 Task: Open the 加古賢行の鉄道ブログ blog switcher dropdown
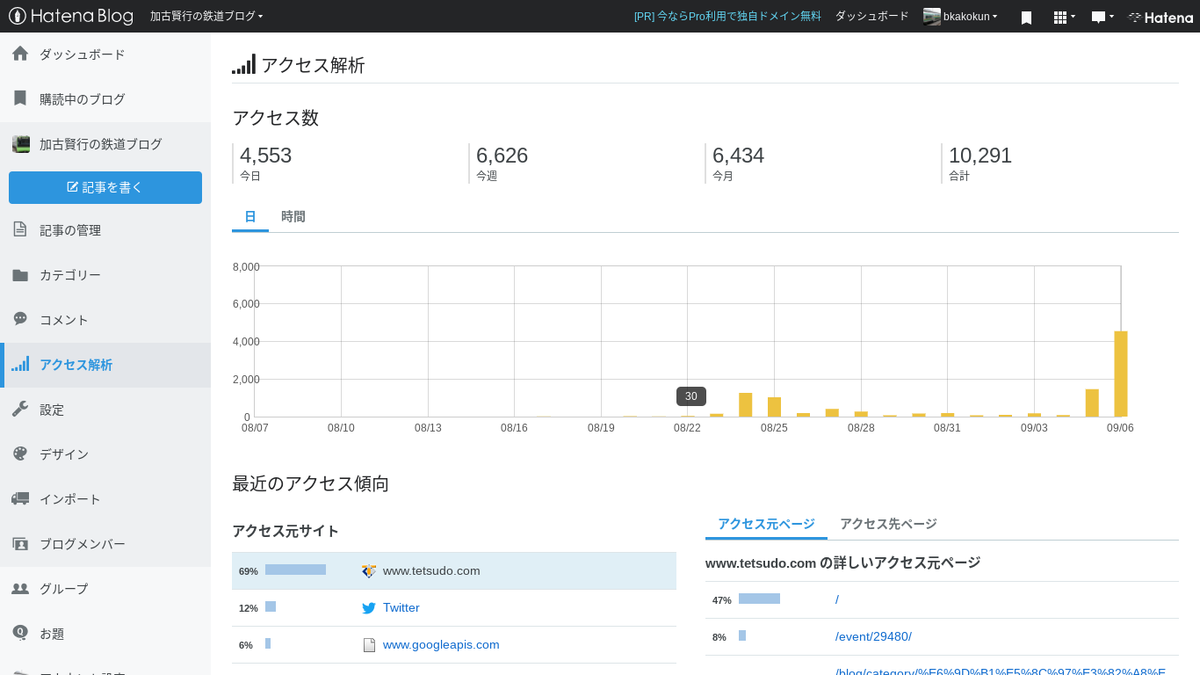click(x=207, y=16)
